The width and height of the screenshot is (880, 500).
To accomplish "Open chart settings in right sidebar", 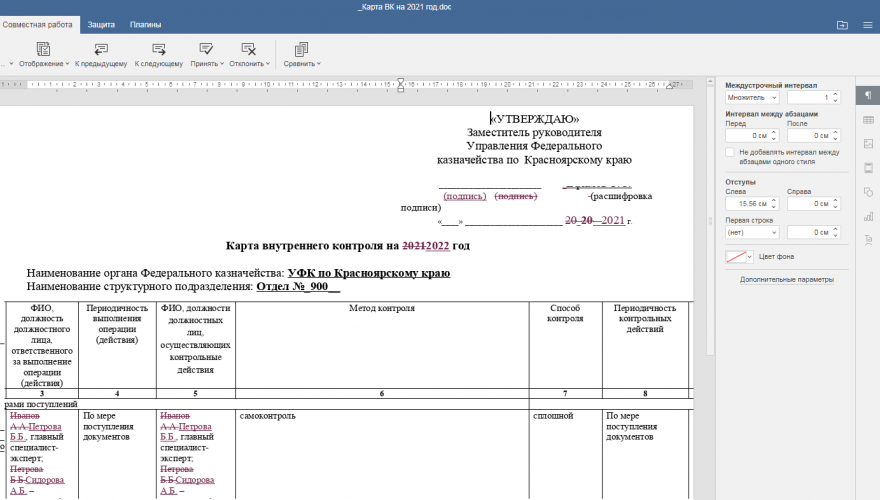I will pos(867,216).
